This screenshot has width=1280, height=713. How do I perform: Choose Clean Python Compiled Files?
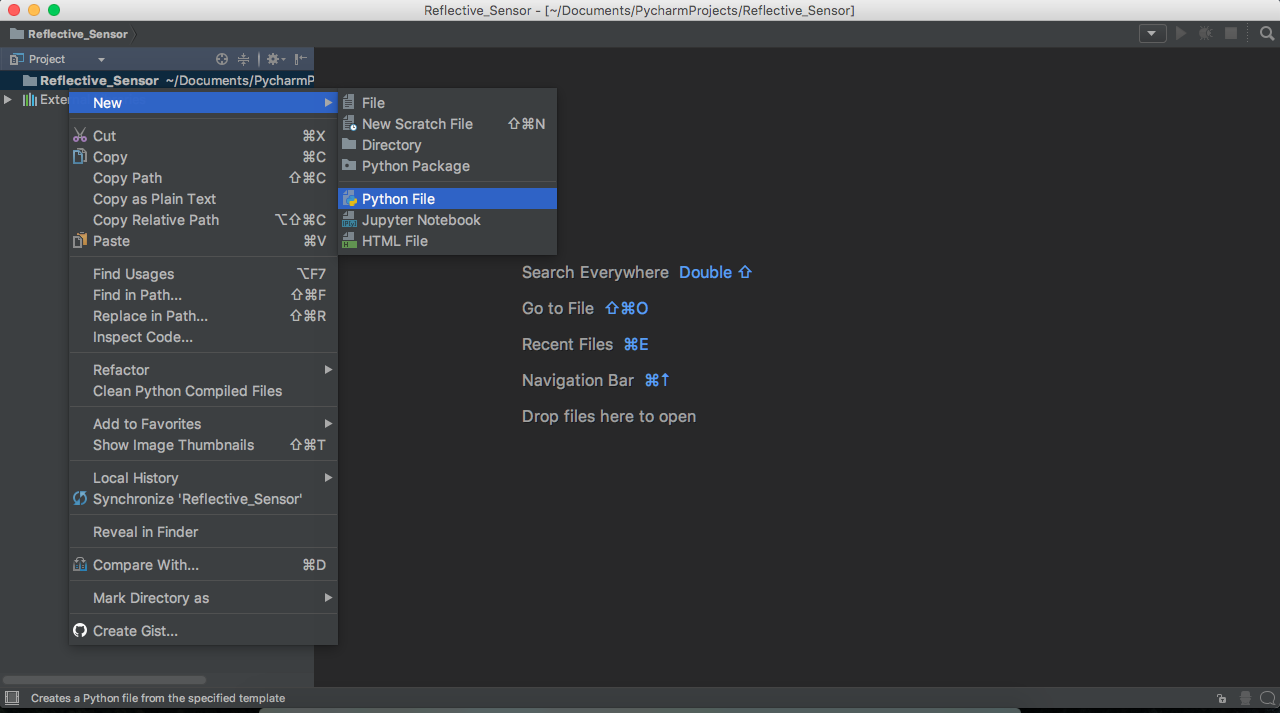point(203,391)
